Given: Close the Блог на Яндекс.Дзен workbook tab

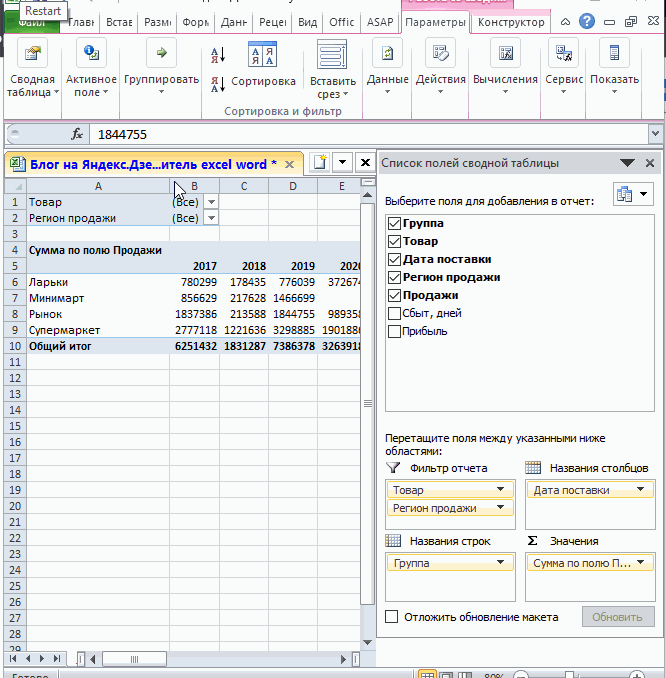Looking at the screenshot, I should [289, 164].
